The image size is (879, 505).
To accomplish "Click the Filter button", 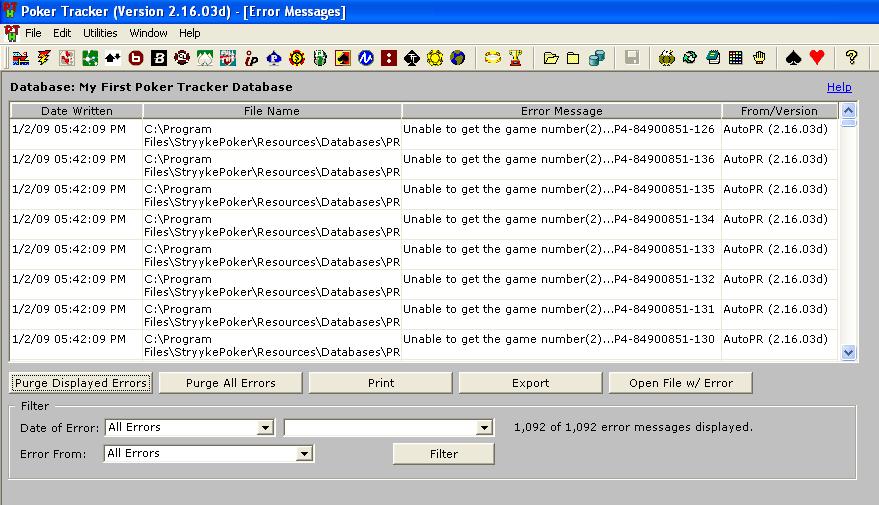I will coord(443,454).
